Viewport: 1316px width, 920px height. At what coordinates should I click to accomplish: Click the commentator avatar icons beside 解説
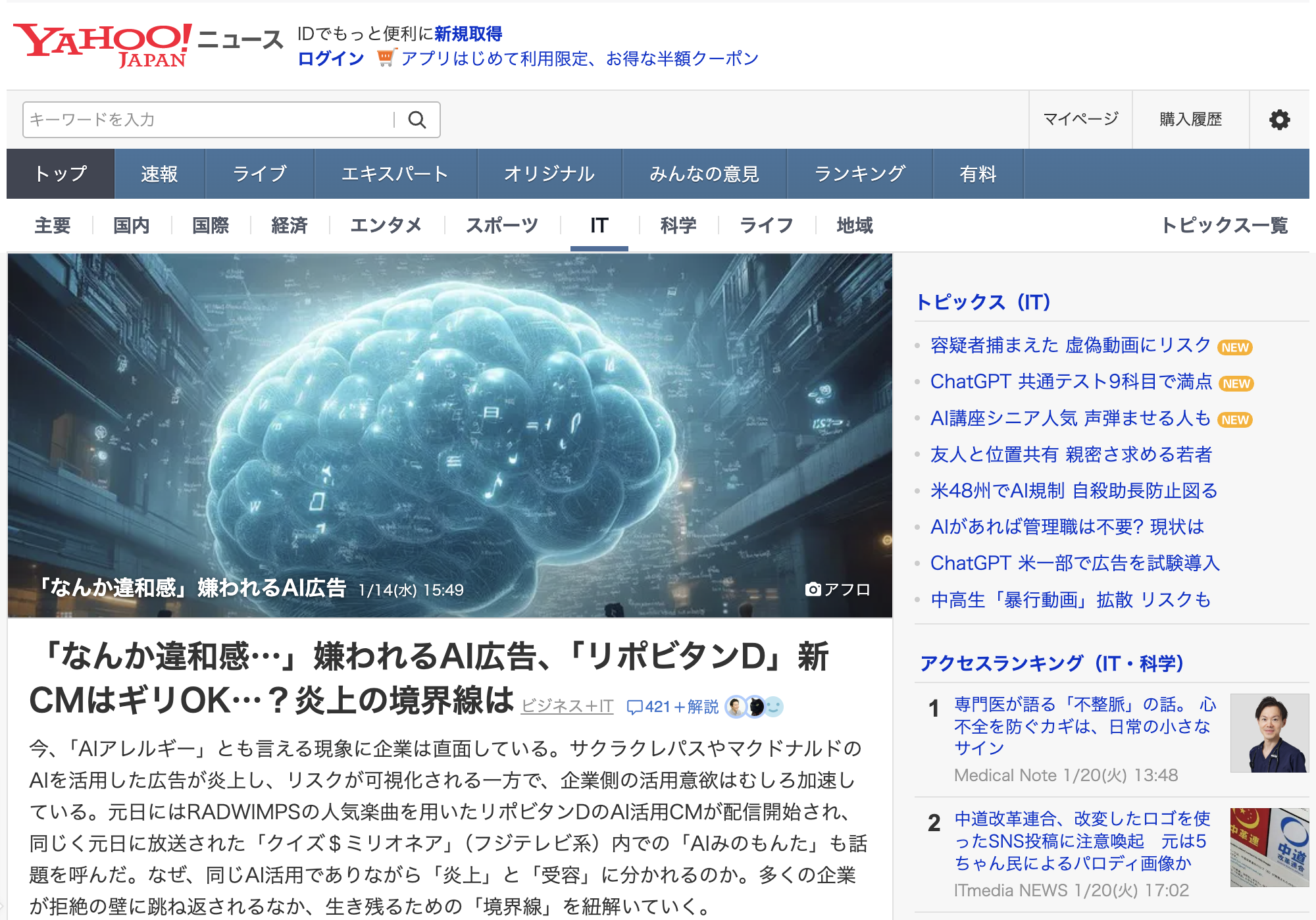[754, 707]
